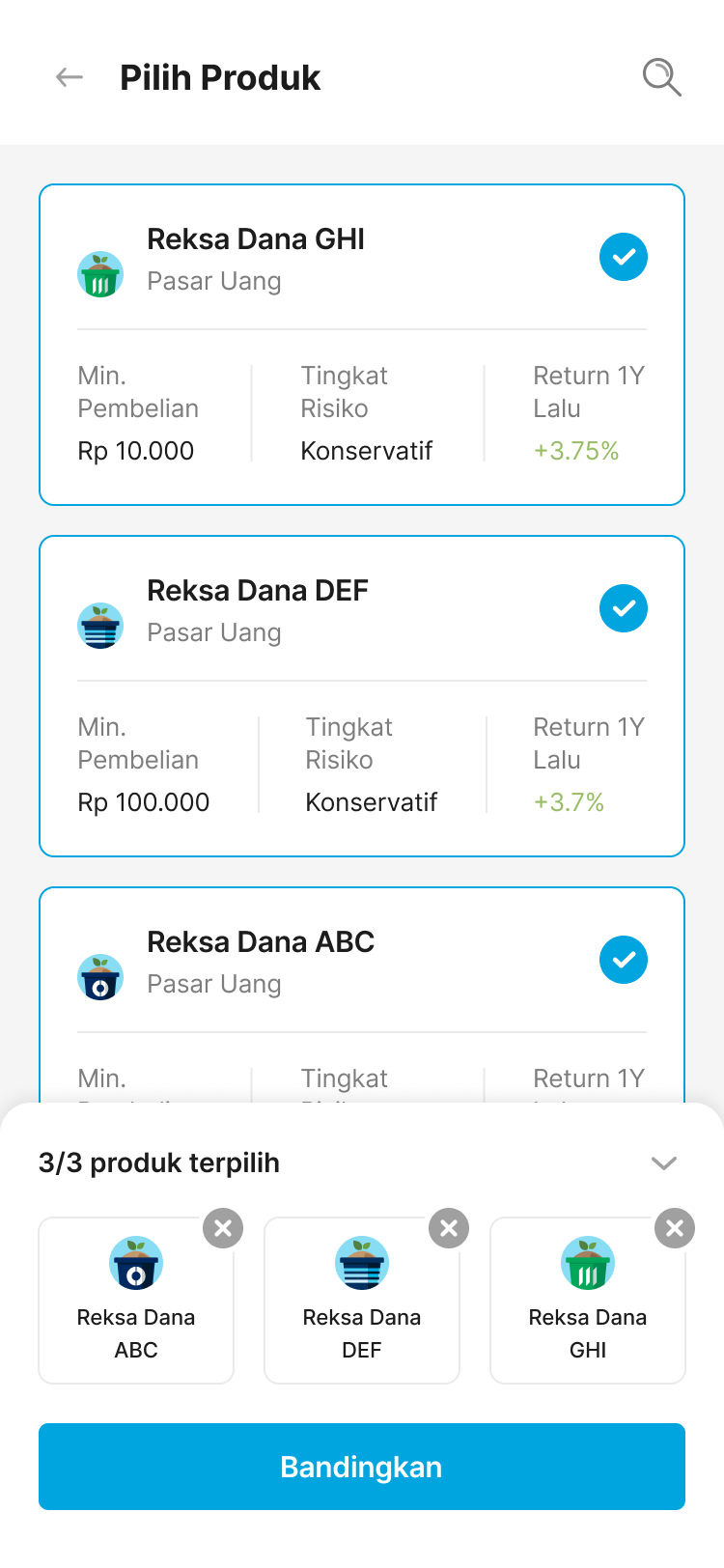Remove Reksa Dana DEF from selected tray

(449, 1228)
